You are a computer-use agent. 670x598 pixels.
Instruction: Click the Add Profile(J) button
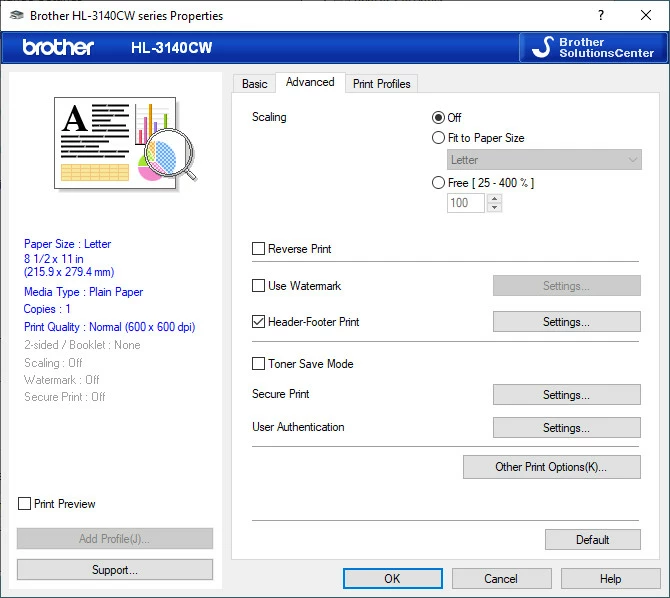tap(115, 539)
